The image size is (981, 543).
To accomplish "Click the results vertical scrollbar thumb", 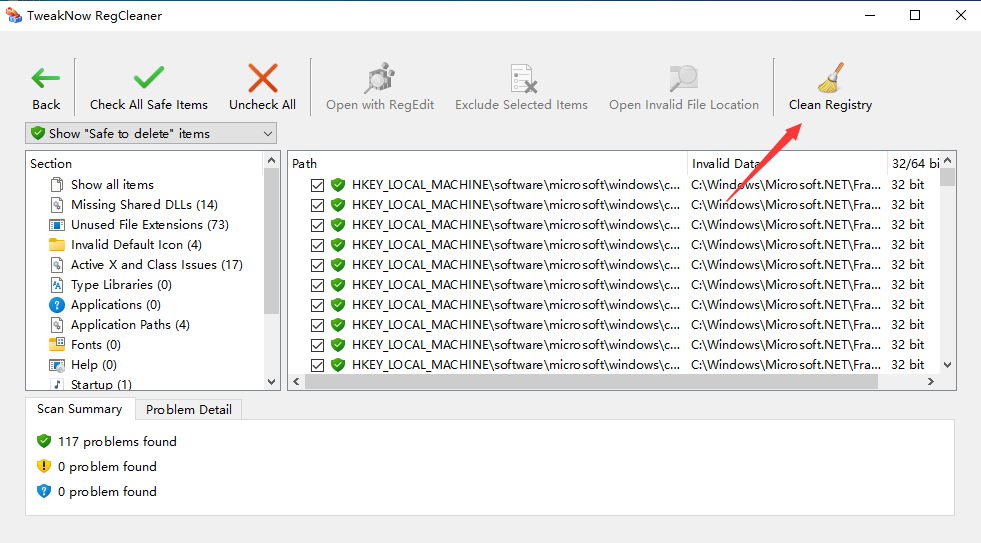I will 947,177.
